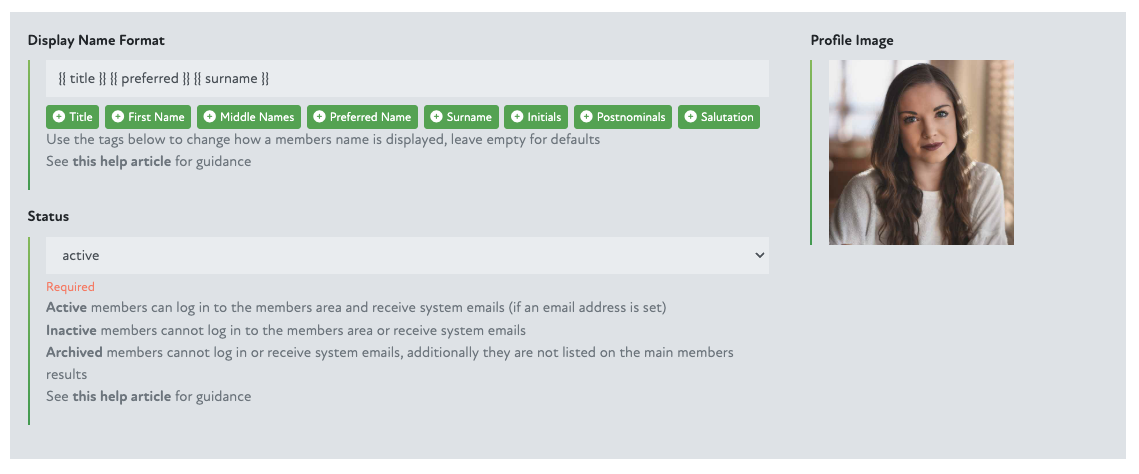Open the Status dropdown showing active
This screenshot has height=474, width=1139.
click(407, 256)
